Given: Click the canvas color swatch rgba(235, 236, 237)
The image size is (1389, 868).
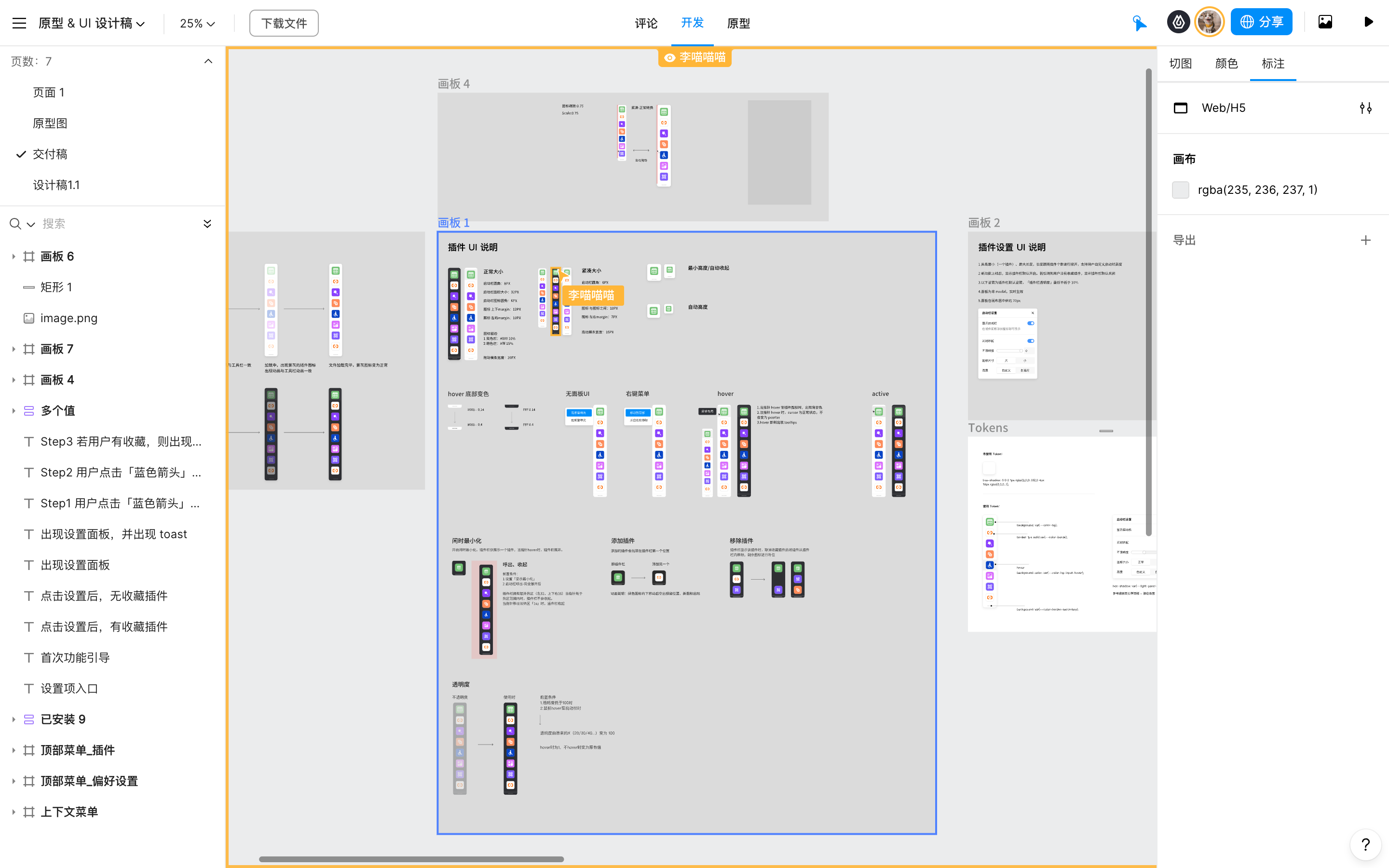Looking at the screenshot, I should pyautogui.click(x=1180, y=190).
